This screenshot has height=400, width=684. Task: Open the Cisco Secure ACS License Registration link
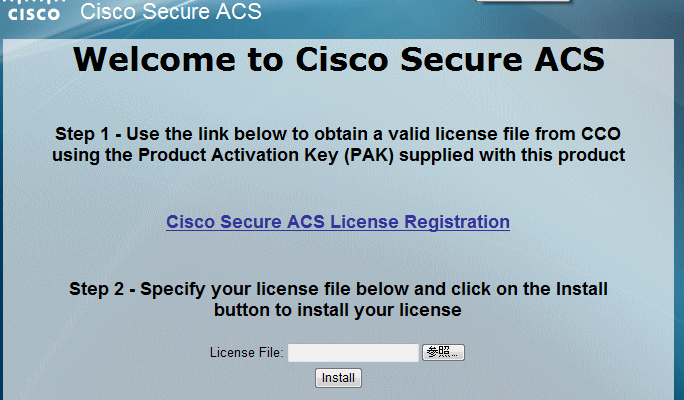tap(338, 222)
